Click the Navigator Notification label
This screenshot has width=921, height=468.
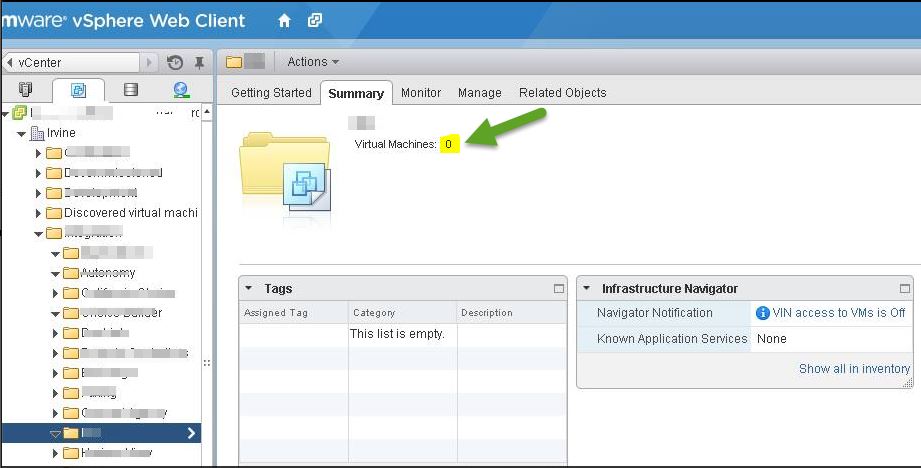click(x=654, y=313)
